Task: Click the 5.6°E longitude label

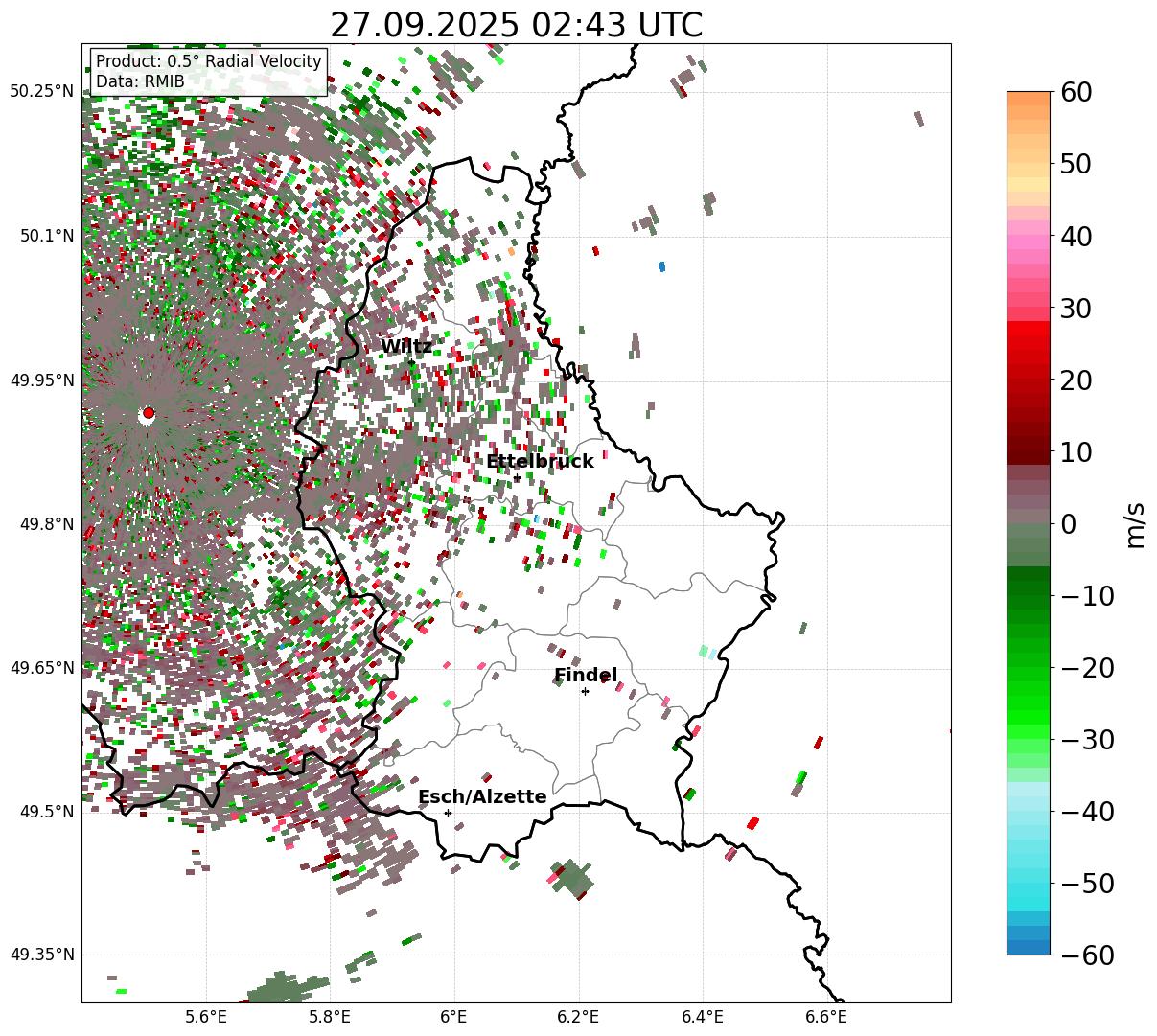Action: [206, 1017]
